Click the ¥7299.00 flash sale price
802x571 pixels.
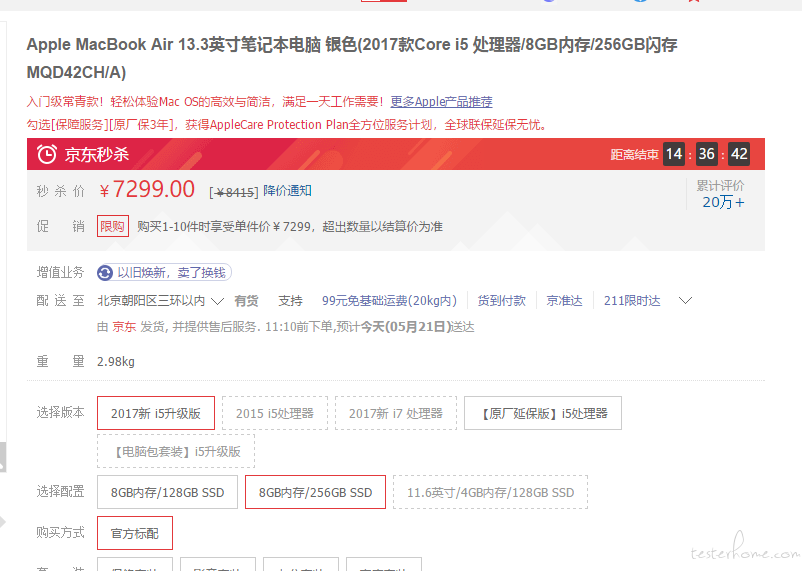point(147,190)
